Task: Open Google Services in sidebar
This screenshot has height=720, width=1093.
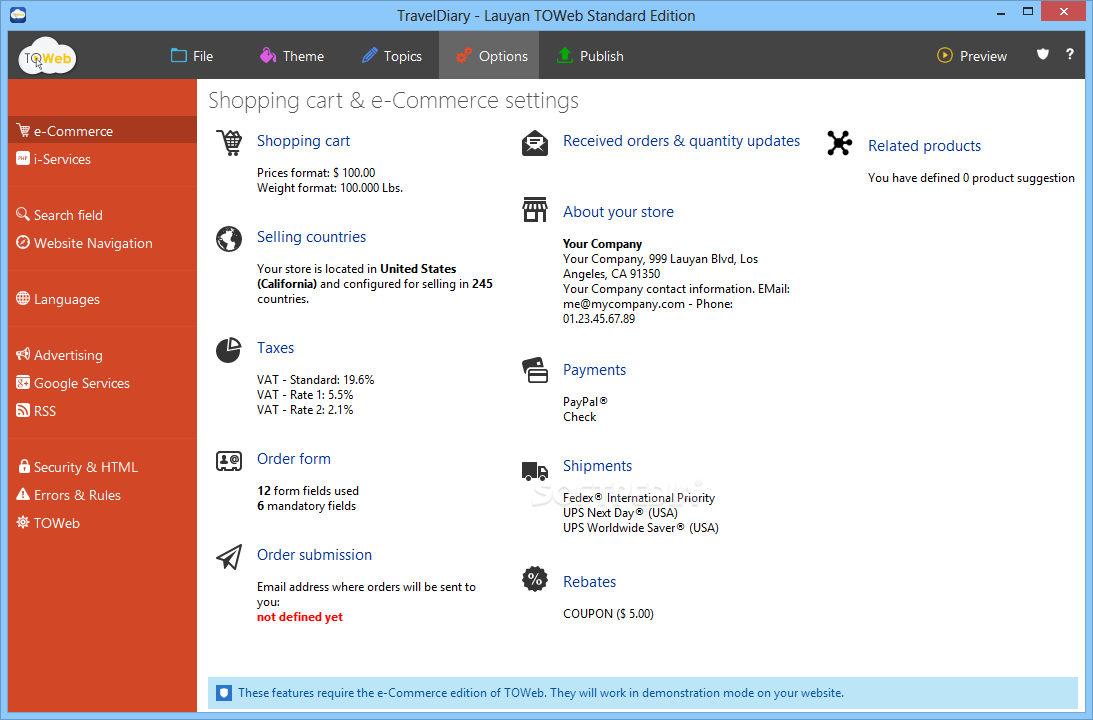Action: point(102,383)
